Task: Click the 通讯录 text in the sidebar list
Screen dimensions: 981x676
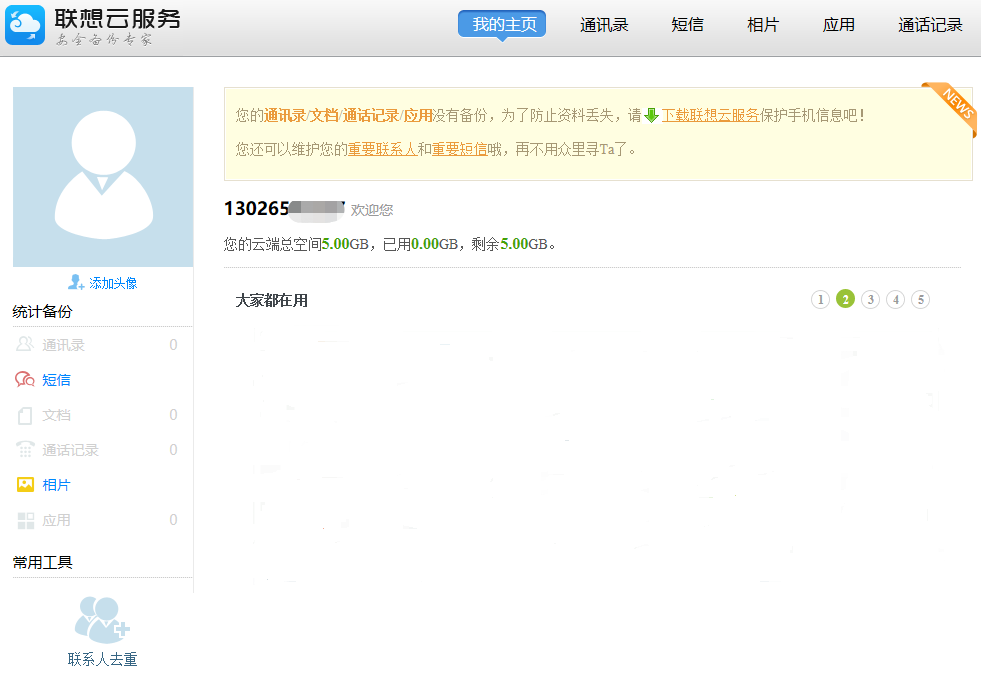Action: coord(63,345)
